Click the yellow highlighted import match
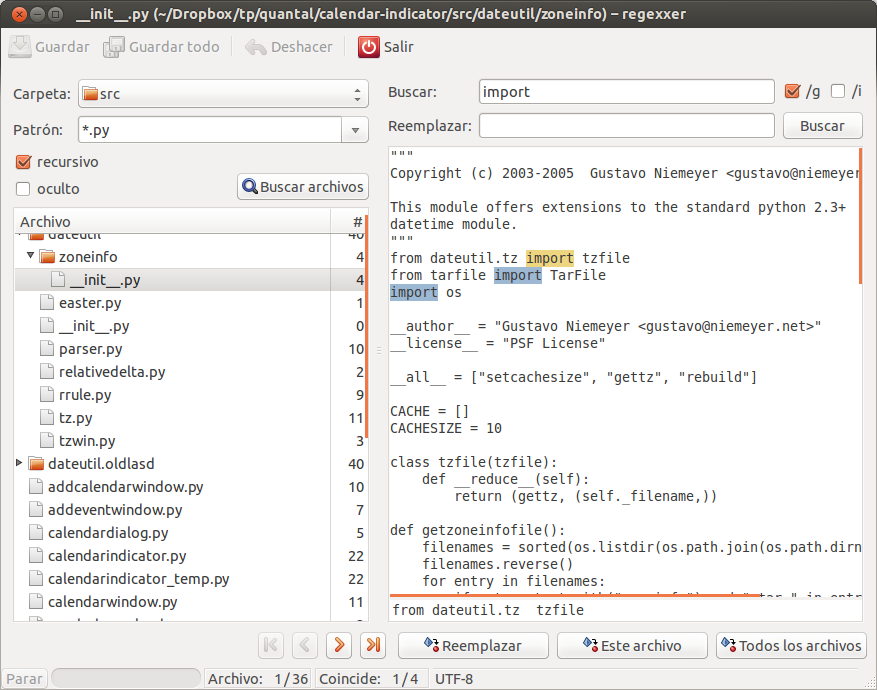Viewport: 877px width, 690px height. click(x=549, y=258)
